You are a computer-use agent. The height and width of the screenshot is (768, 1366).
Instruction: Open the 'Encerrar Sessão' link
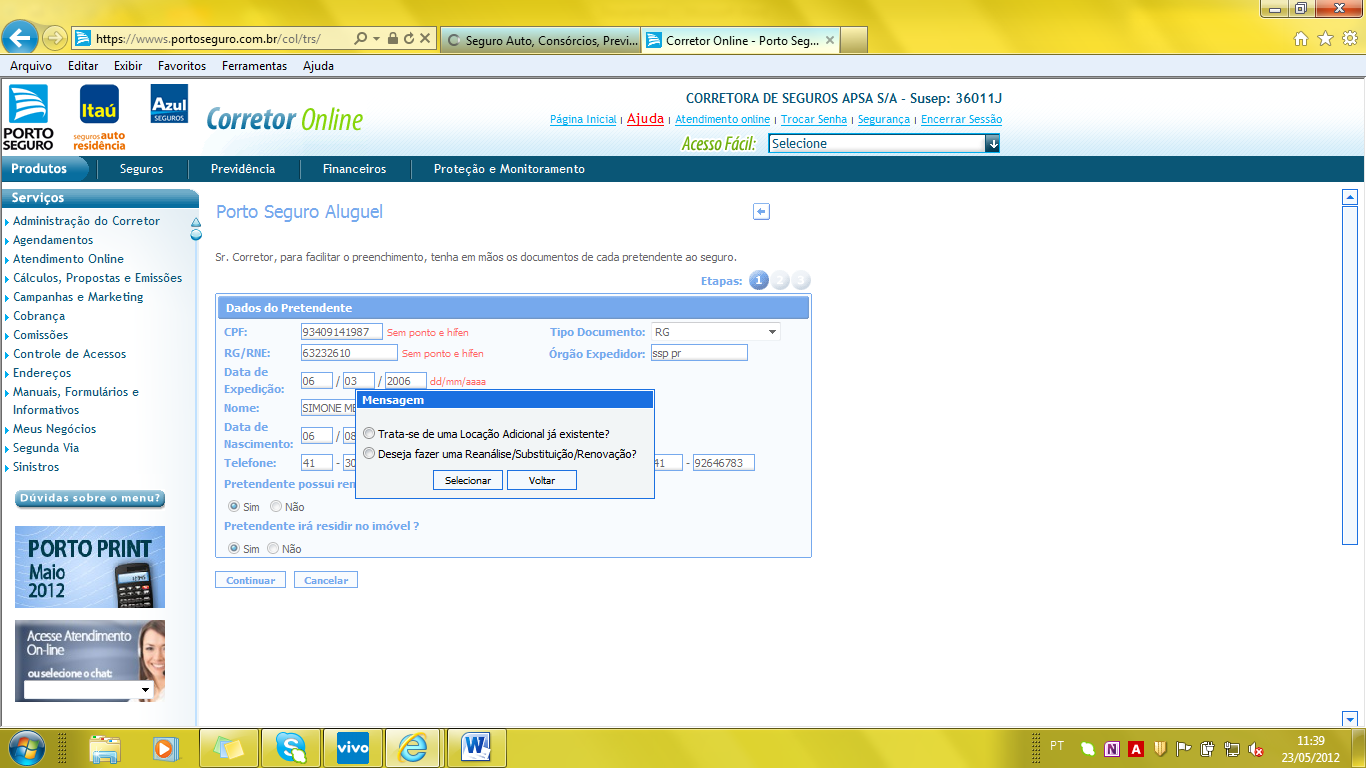coord(961,119)
